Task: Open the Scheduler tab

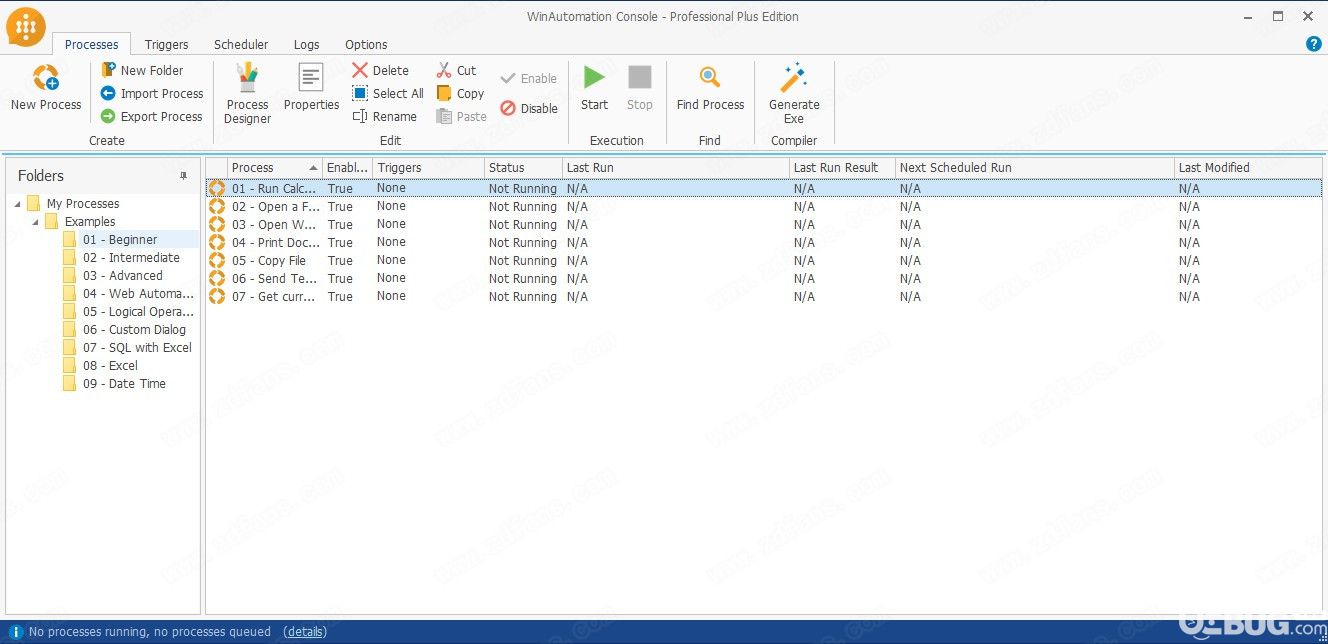Action: point(241,44)
